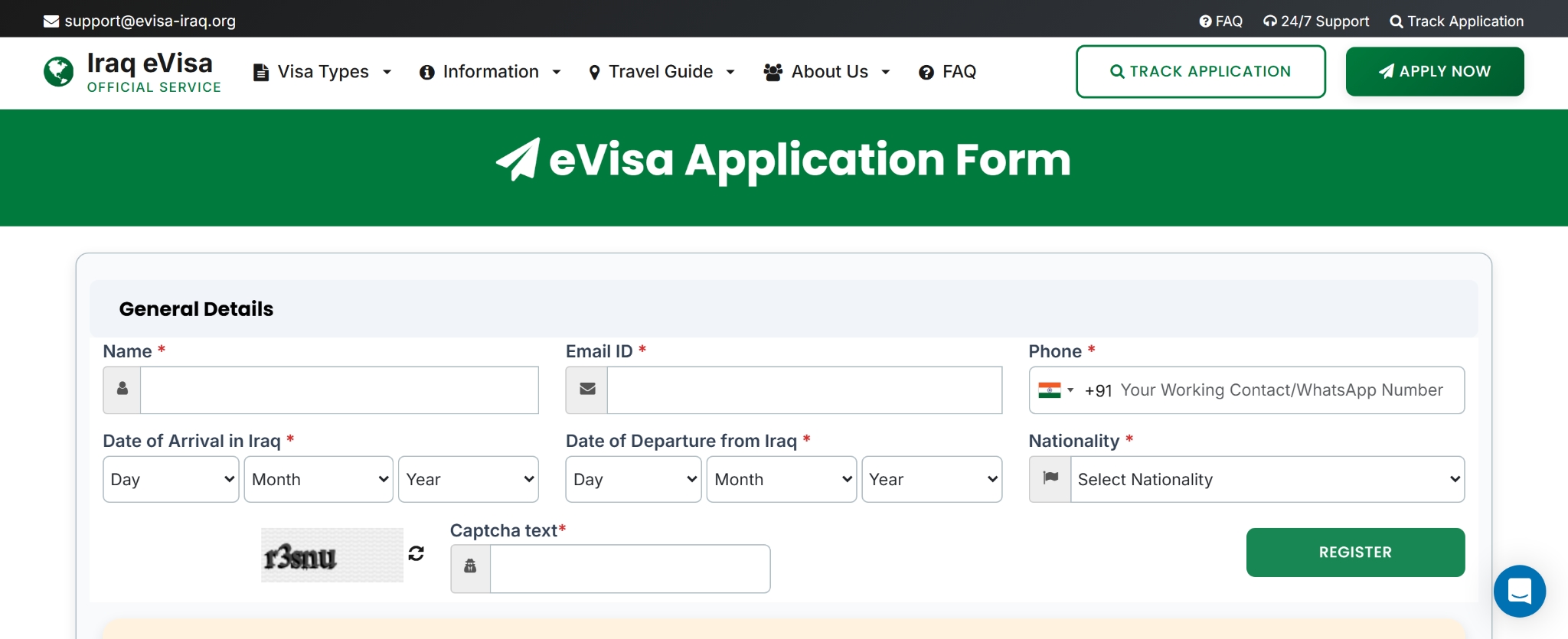
Task: Click the captcha refresh icon
Action: 416,553
